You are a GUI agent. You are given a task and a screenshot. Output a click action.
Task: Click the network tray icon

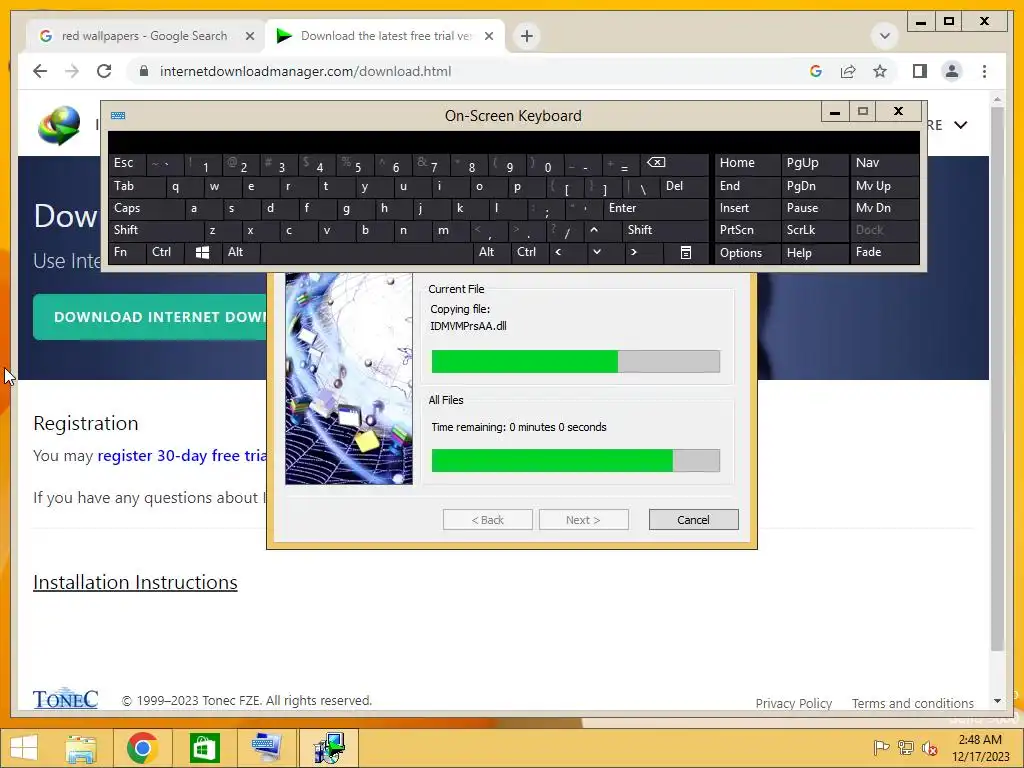[x=905, y=748]
